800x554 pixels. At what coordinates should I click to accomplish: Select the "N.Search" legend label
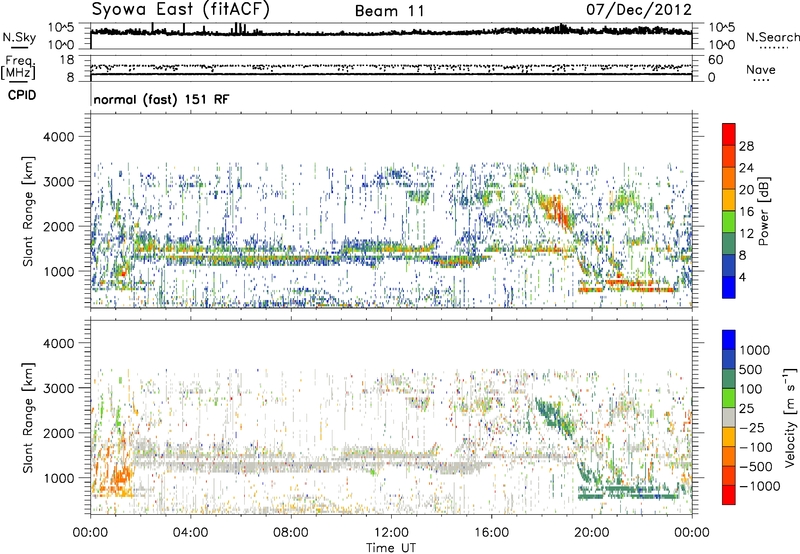772,37
